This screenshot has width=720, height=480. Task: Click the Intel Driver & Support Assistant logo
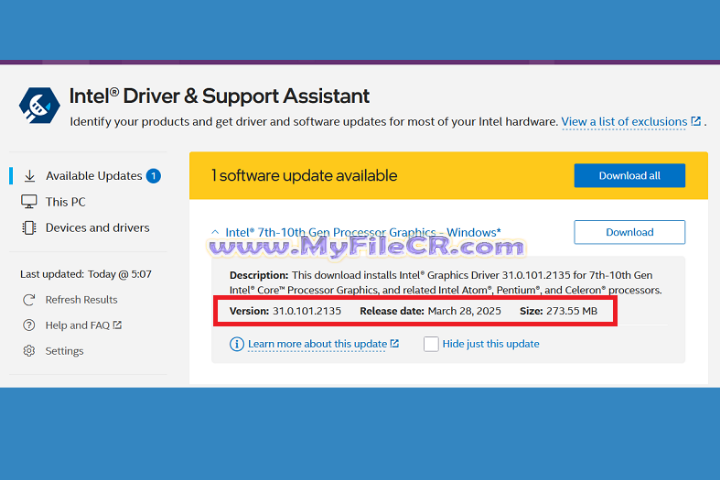39,105
